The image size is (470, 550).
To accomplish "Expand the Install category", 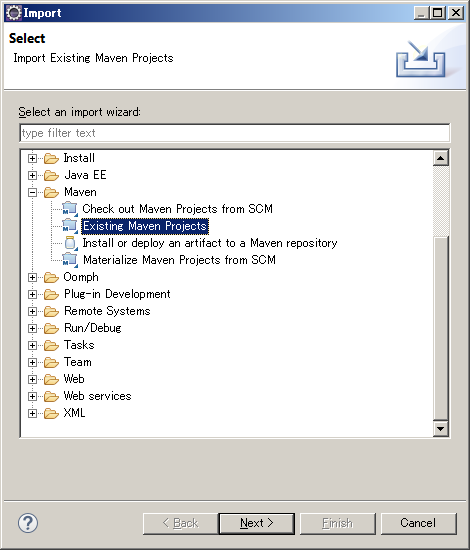I will [x=32, y=159].
